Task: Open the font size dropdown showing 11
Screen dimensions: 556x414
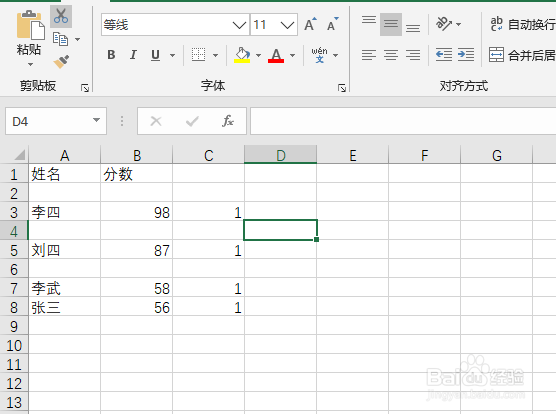Action: pos(287,25)
